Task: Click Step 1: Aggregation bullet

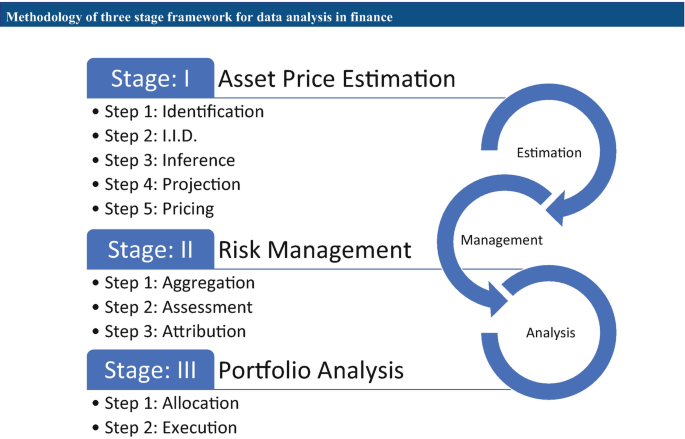Action: (x=173, y=283)
